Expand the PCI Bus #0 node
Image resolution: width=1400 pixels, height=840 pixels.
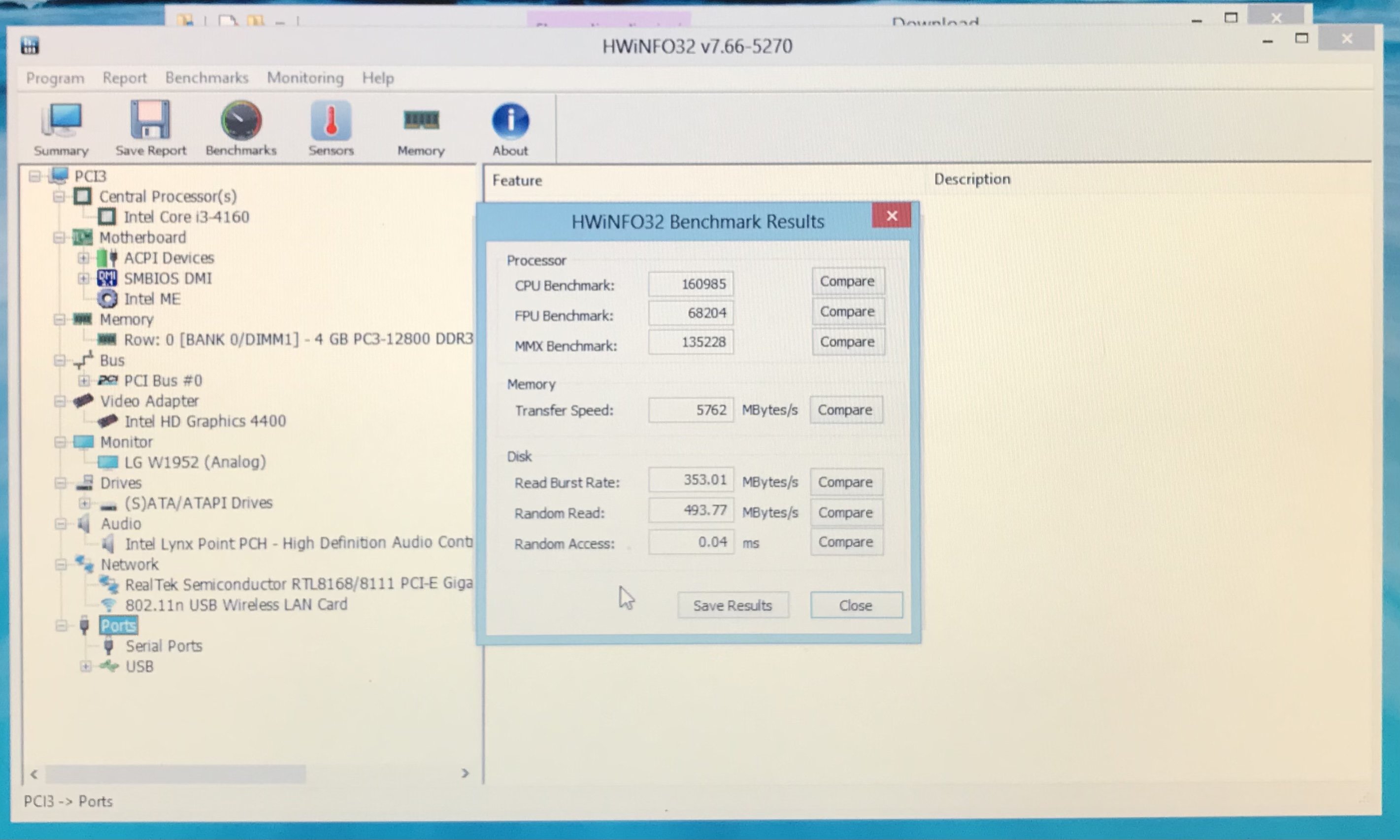[83, 380]
